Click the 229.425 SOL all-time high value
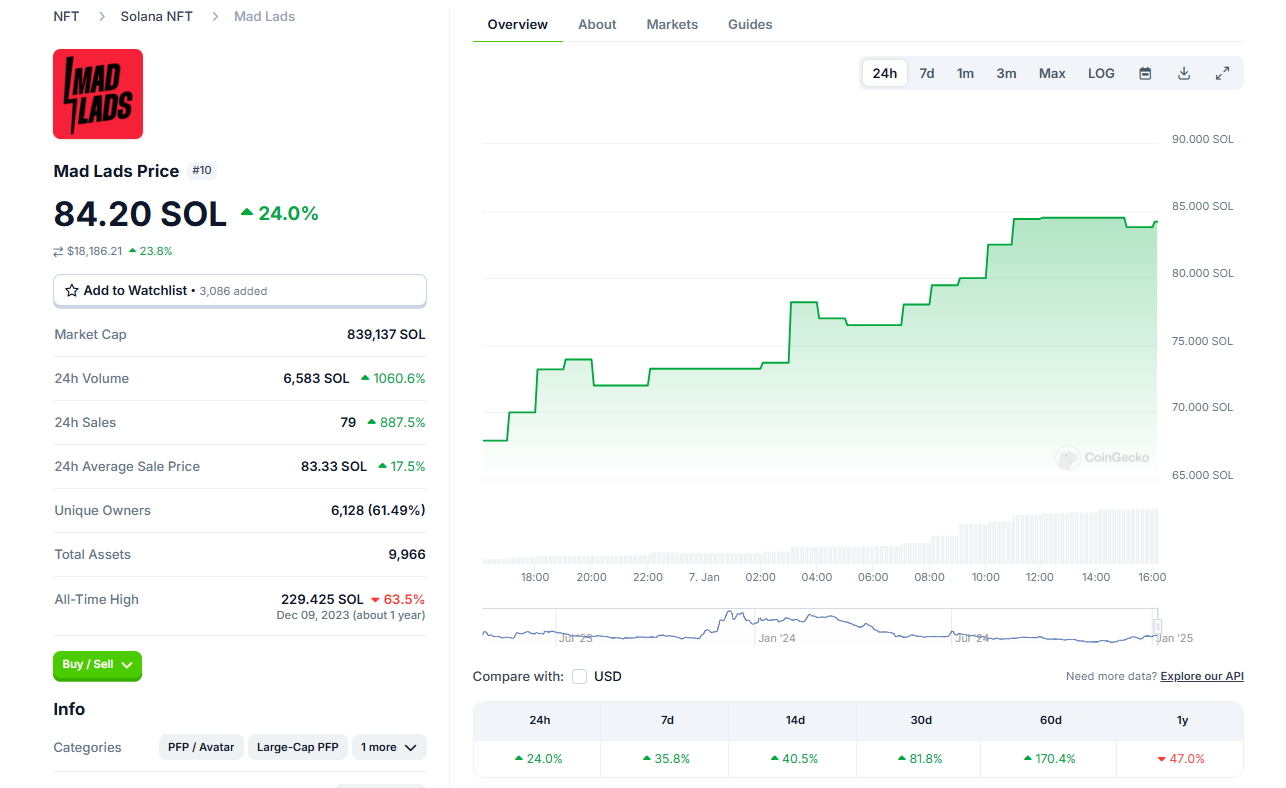Viewport: 1286px width, 788px height. pyautogui.click(x=322, y=600)
